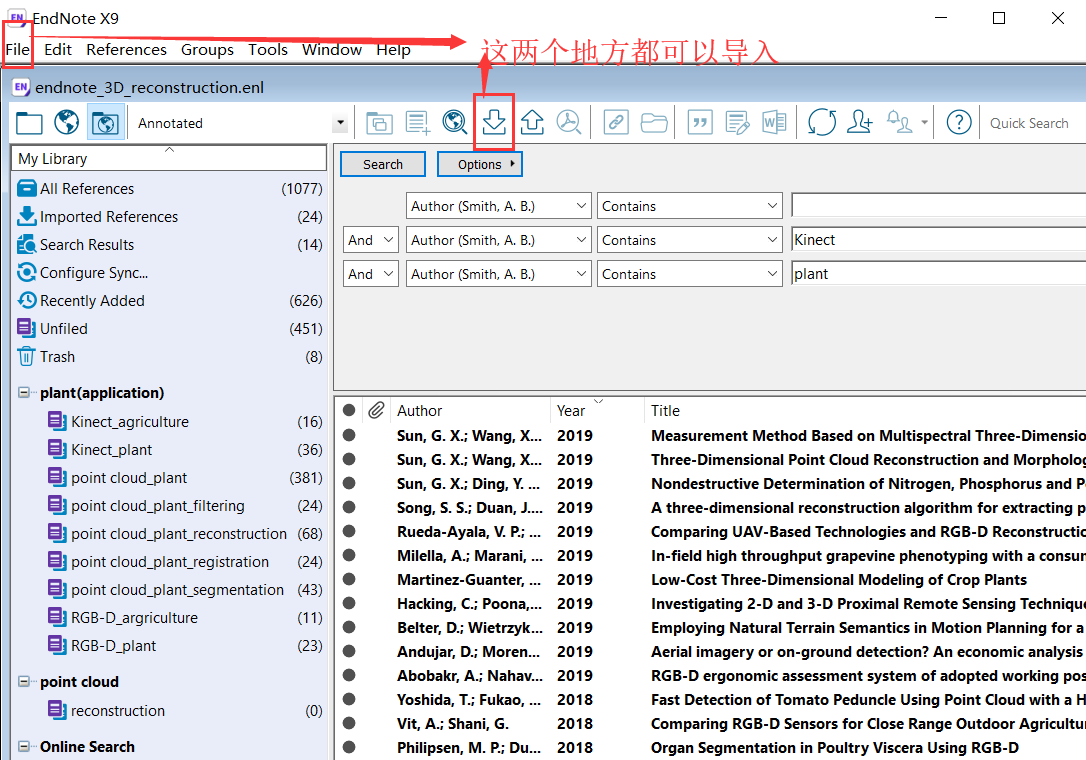Click Open Link icon
The height and width of the screenshot is (760, 1086).
pos(616,123)
